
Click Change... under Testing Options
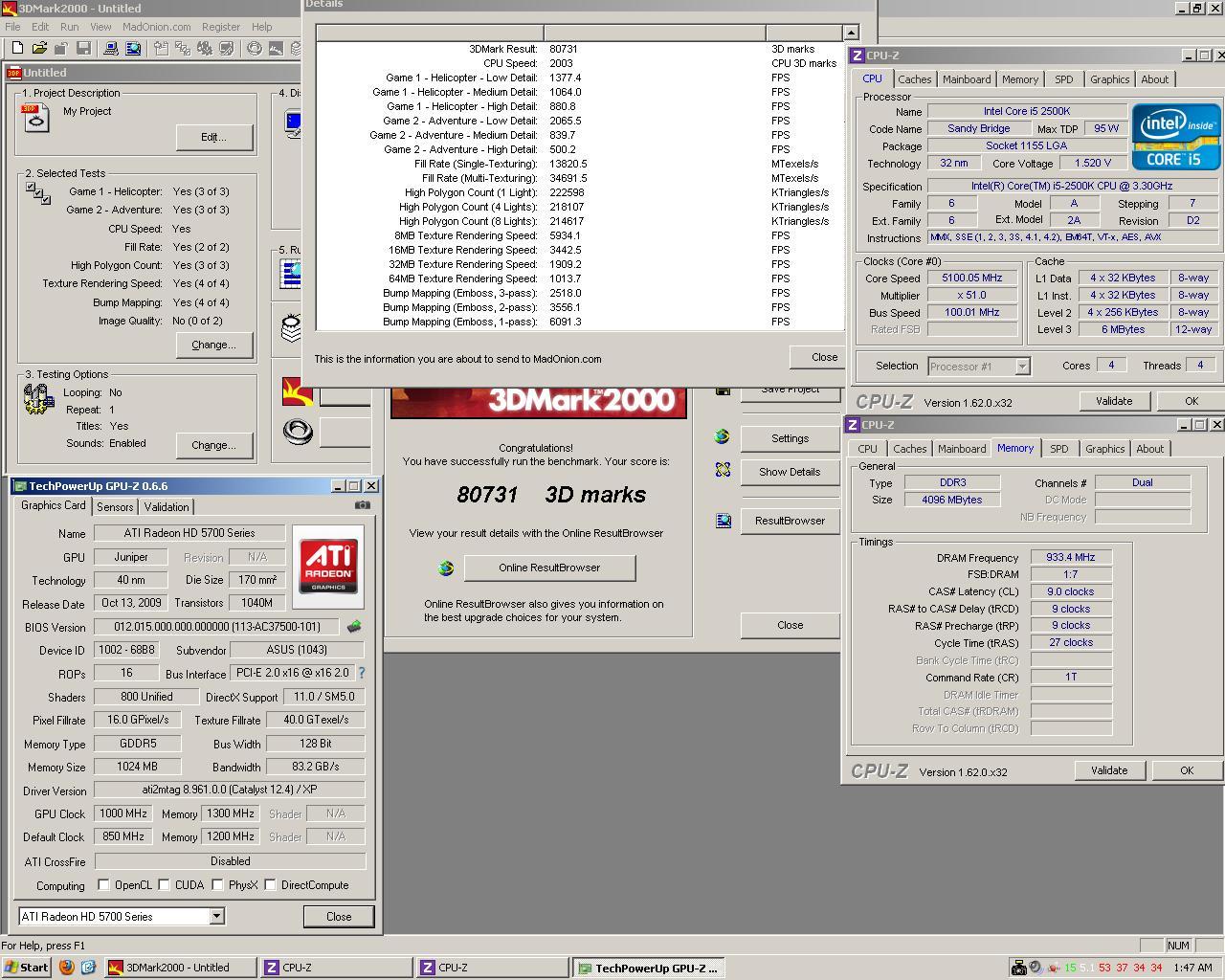(214, 445)
